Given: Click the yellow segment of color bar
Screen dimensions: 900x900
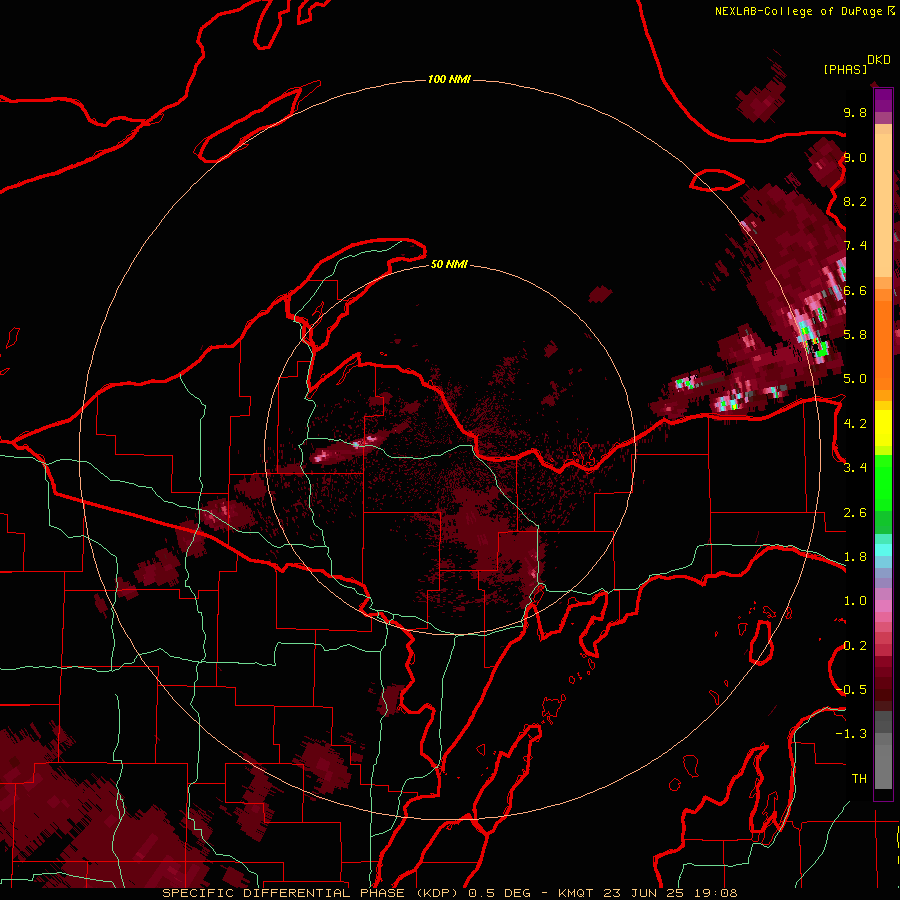Looking at the screenshot, I should coord(883,428).
